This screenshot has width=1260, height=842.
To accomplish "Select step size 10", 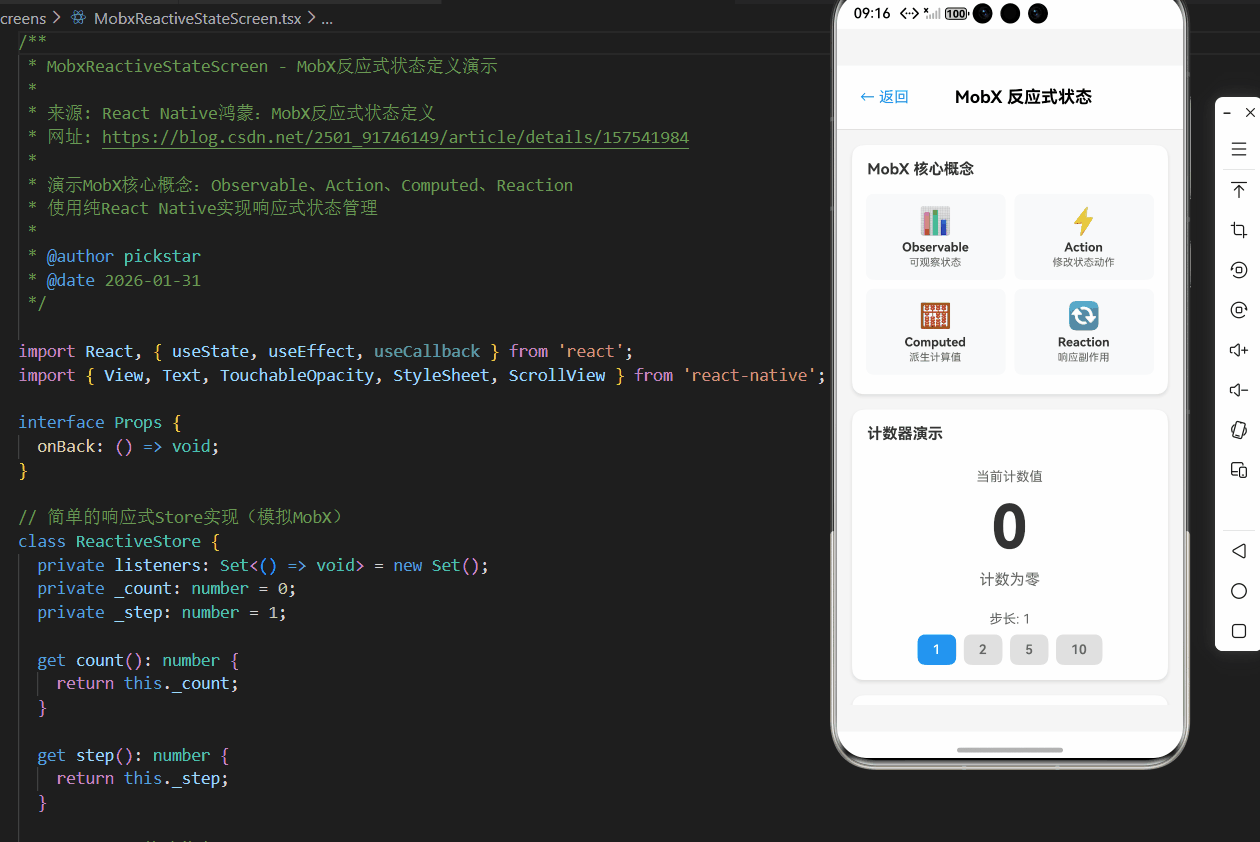I will click(x=1079, y=649).
